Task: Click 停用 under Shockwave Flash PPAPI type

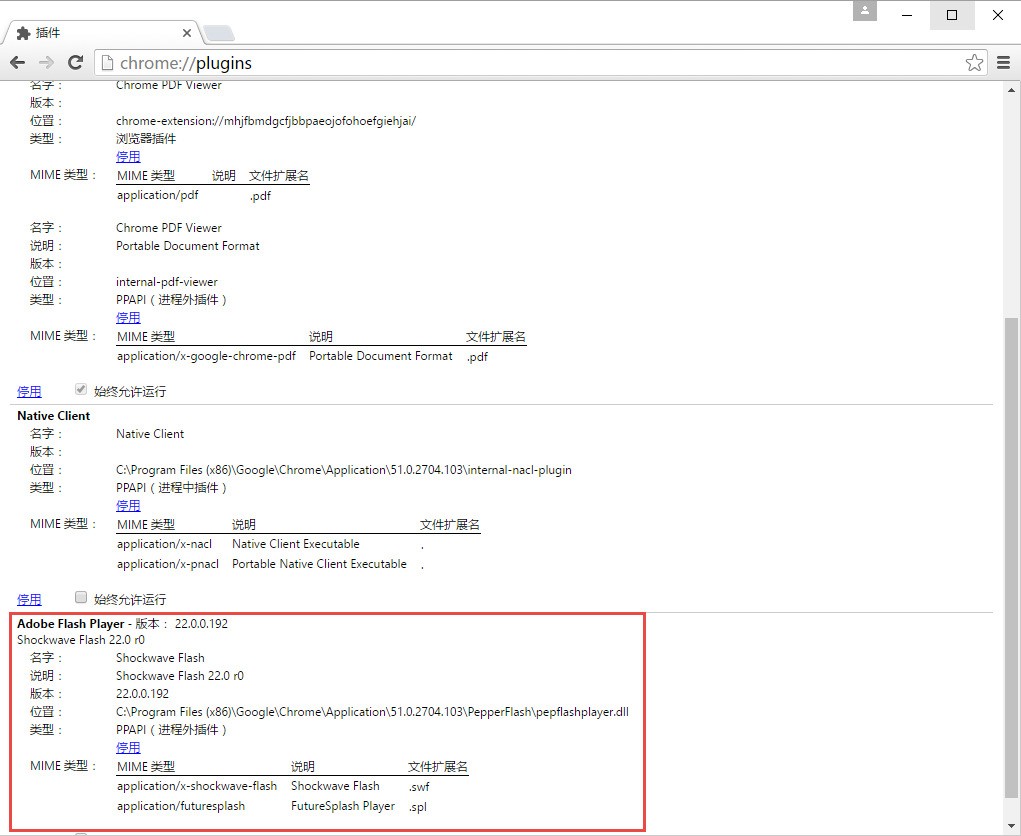Action: 128,747
